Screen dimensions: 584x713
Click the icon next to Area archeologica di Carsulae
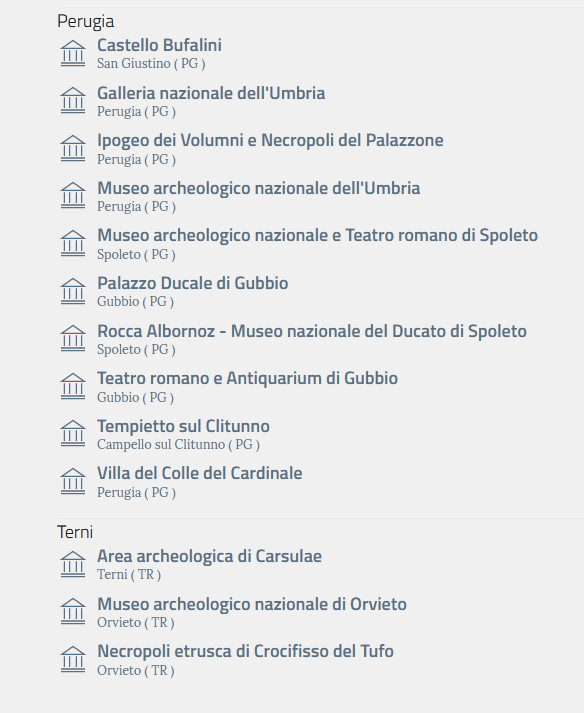pyautogui.click(x=73, y=564)
